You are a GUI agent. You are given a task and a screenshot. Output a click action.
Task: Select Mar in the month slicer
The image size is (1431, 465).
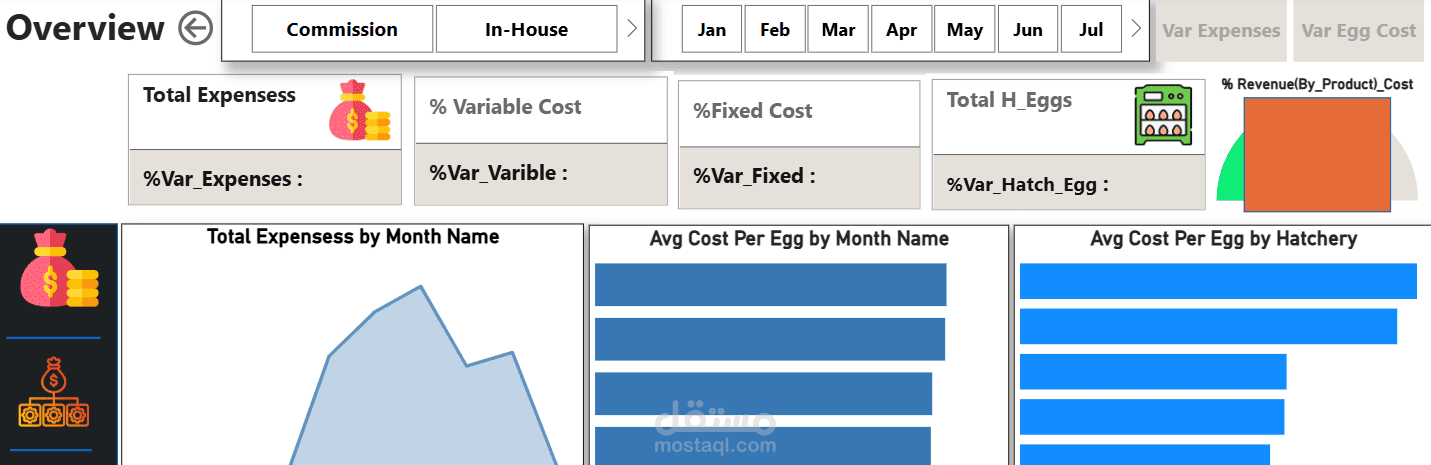(x=838, y=30)
